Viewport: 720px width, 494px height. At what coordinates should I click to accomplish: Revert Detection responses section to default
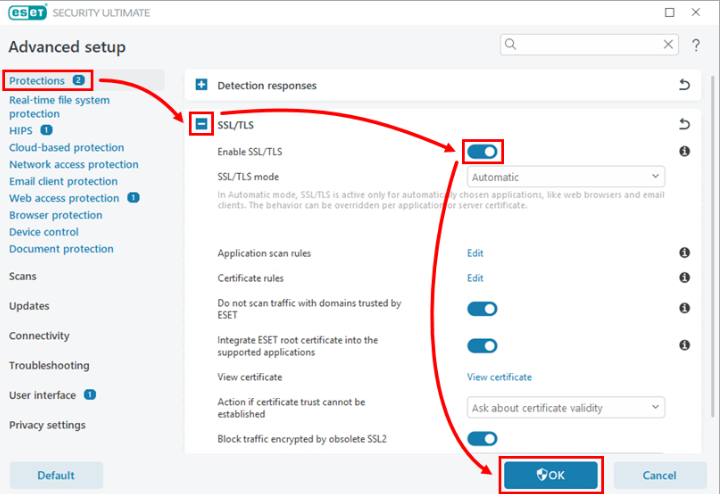click(684, 85)
